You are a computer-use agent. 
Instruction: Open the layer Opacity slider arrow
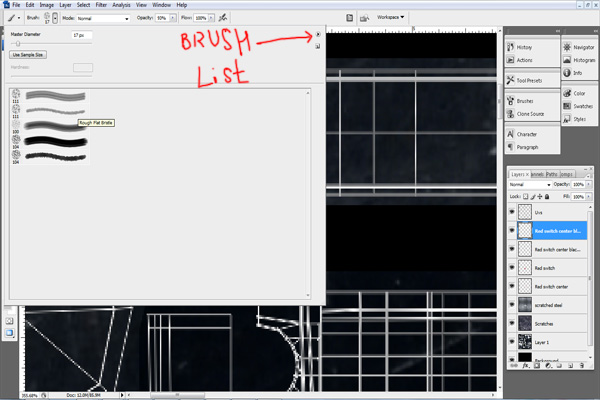click(x=589, y=184)
